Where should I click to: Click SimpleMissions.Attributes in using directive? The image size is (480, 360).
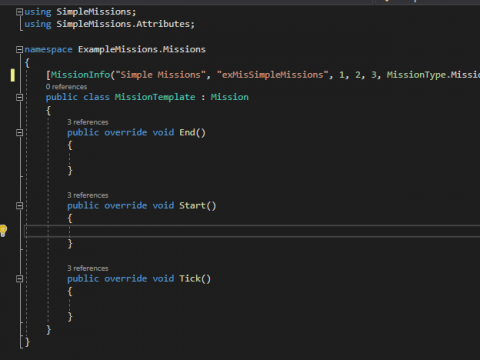[123, 24]
